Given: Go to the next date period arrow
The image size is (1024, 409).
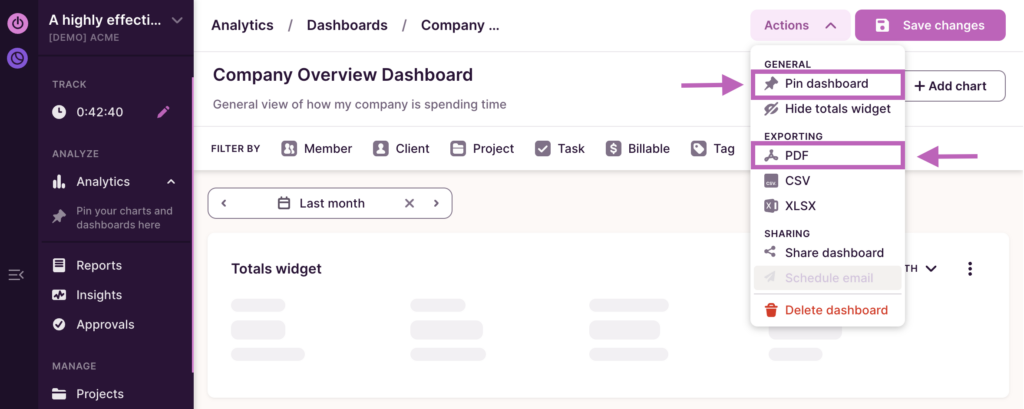Looking at the screenshot, I should [x=436, y=203].
